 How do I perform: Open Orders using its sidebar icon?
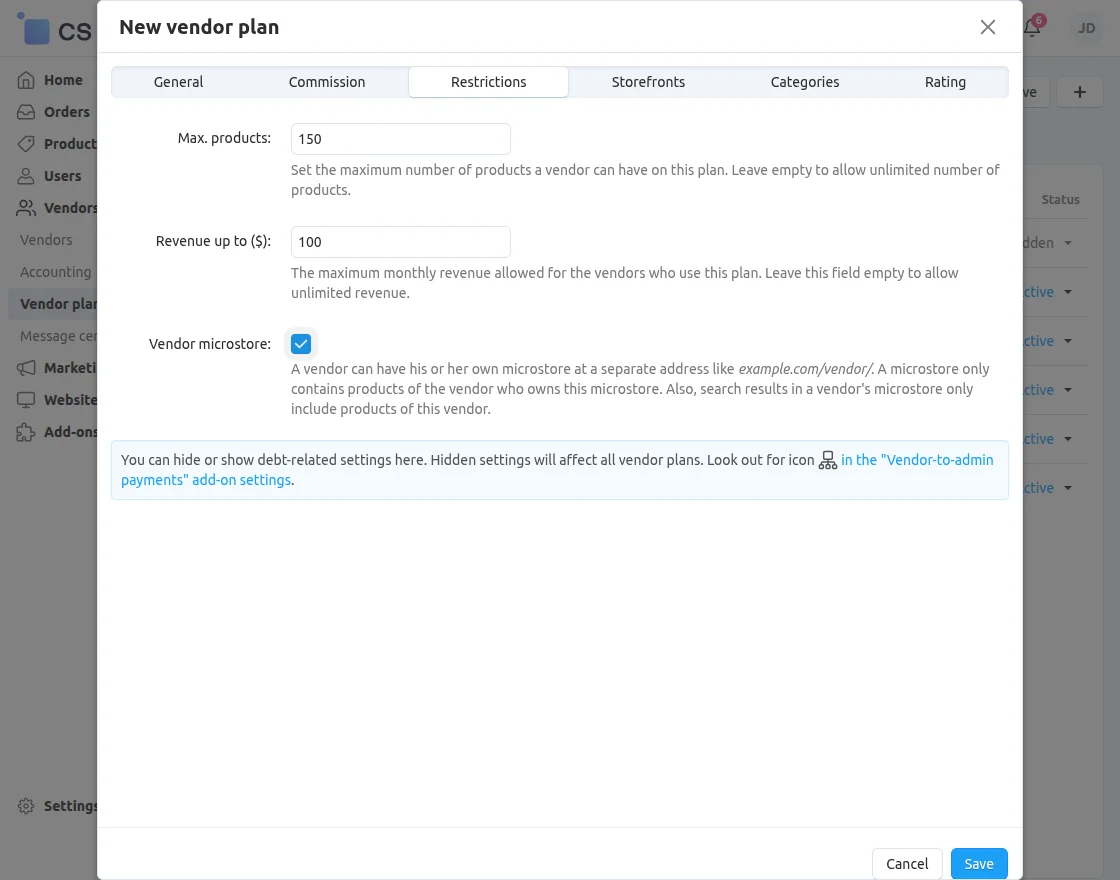[x=26, y=111]
